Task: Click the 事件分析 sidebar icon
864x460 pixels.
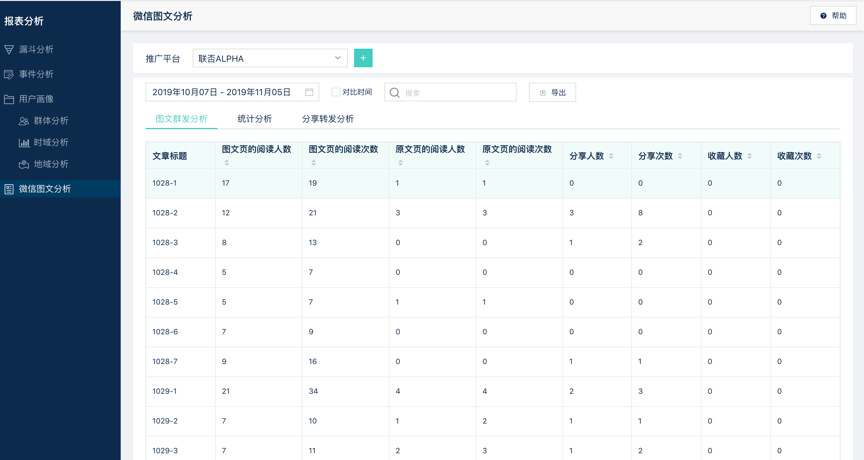Action: [x=9, y=74]
